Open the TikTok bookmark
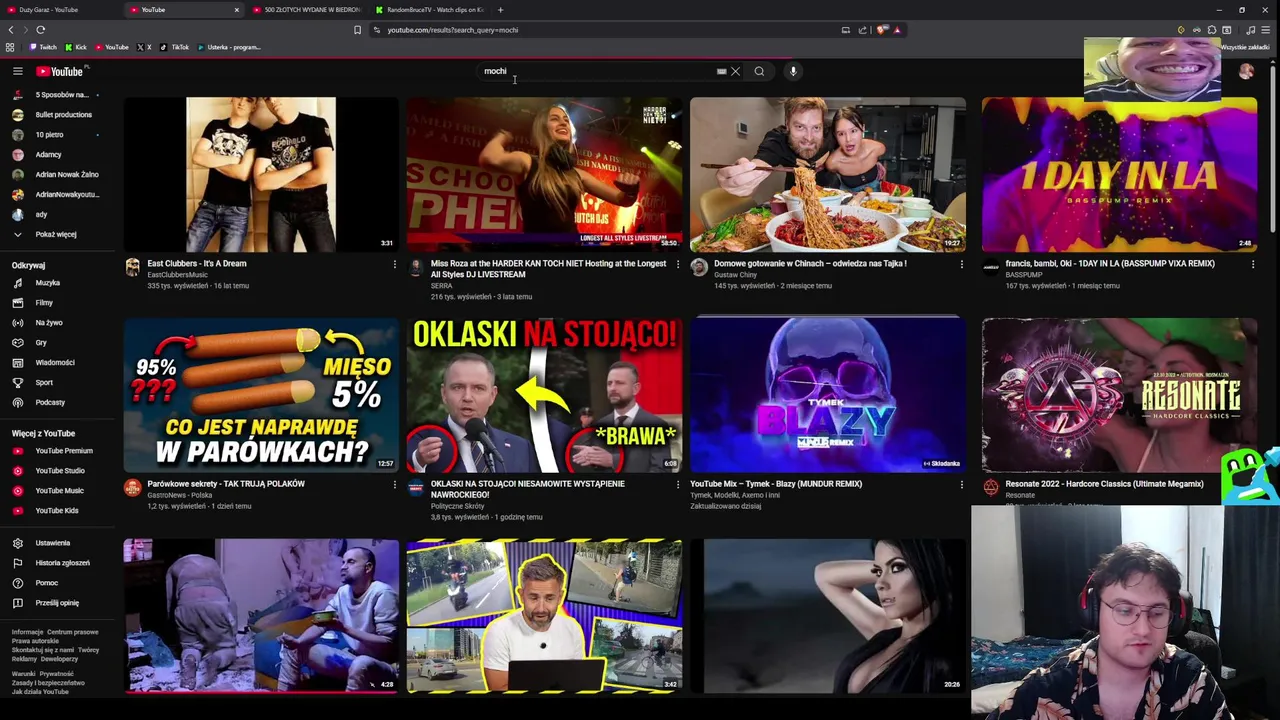 click(174, 47)
